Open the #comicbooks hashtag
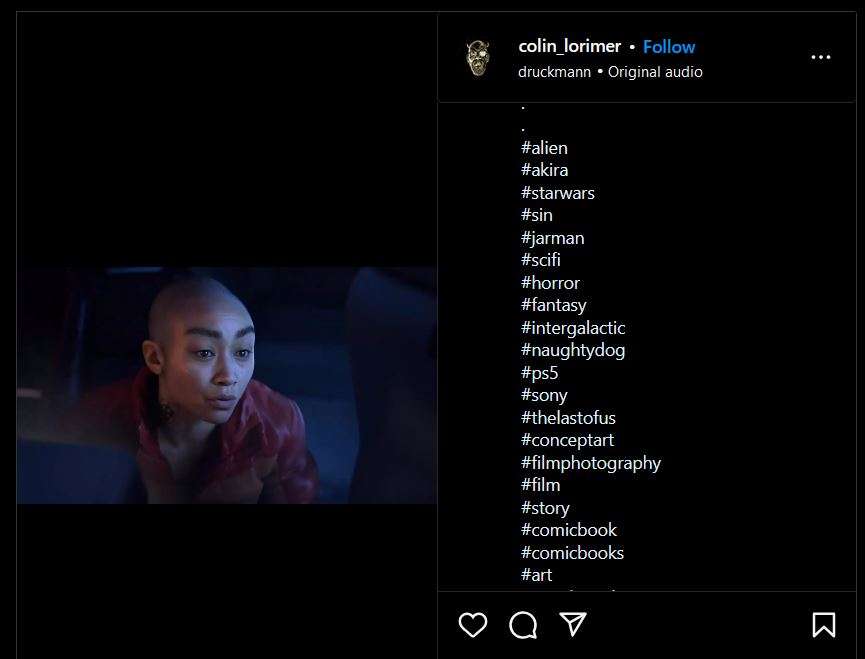 572,553
